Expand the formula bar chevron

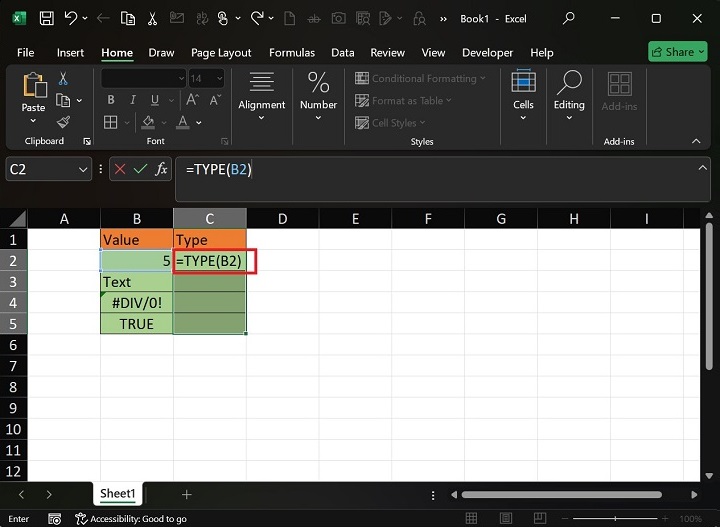[703, 168]
